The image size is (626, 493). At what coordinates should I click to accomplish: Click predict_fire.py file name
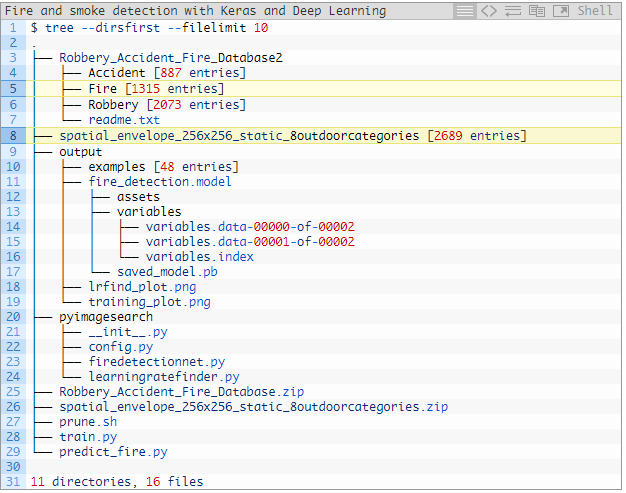[x=113, y=452]
